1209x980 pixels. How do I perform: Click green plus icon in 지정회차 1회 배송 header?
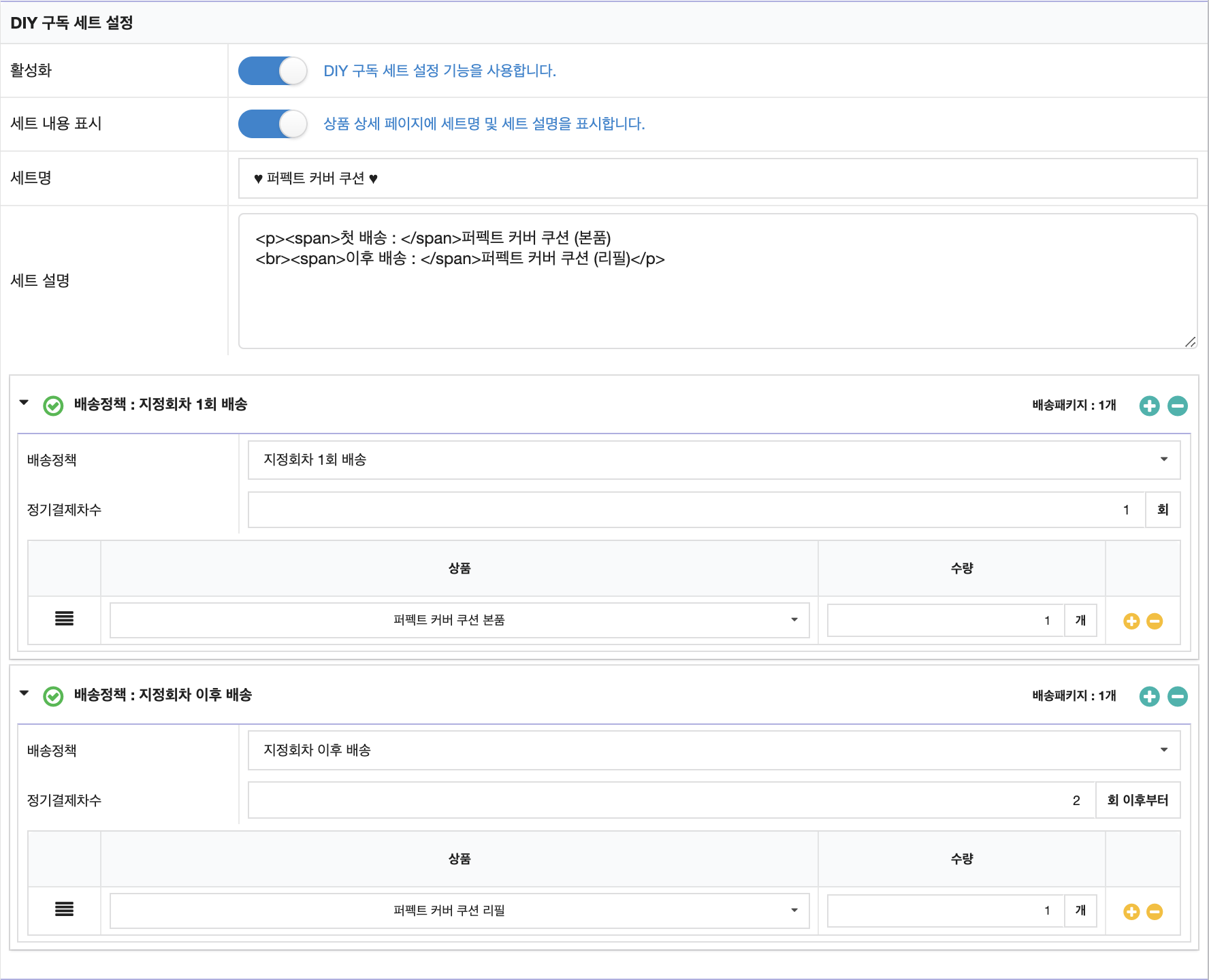click(1149, 406)
